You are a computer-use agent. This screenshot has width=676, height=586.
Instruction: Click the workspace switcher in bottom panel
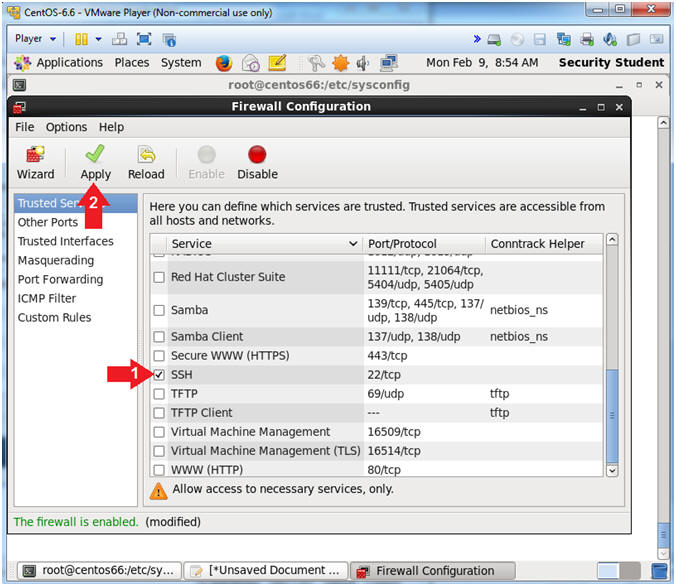(x=619, y=571)
